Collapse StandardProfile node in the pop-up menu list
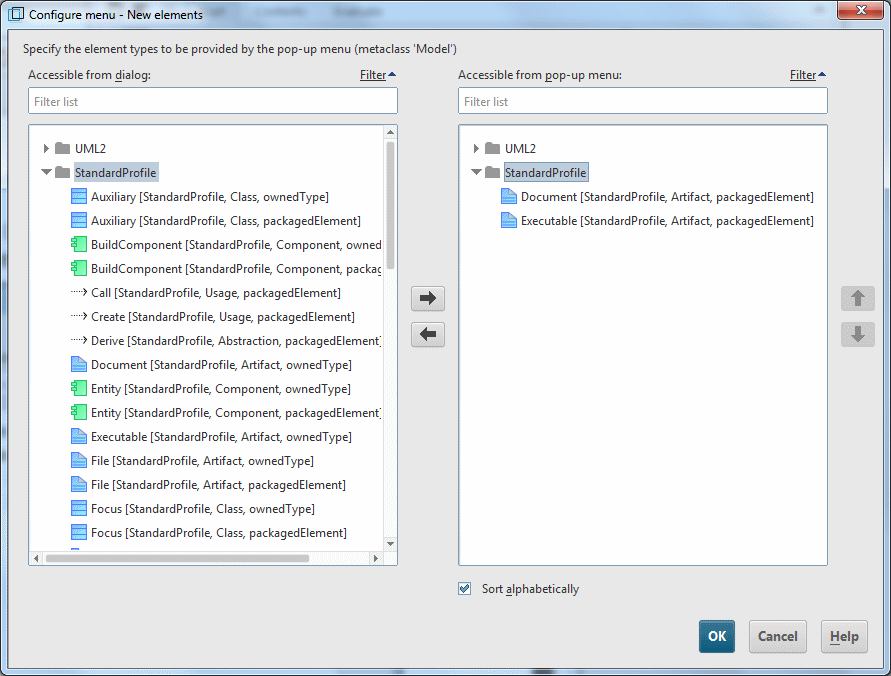The height and width of the screenshot is (676, 891). pyautogui.click(x=476, y=172)
